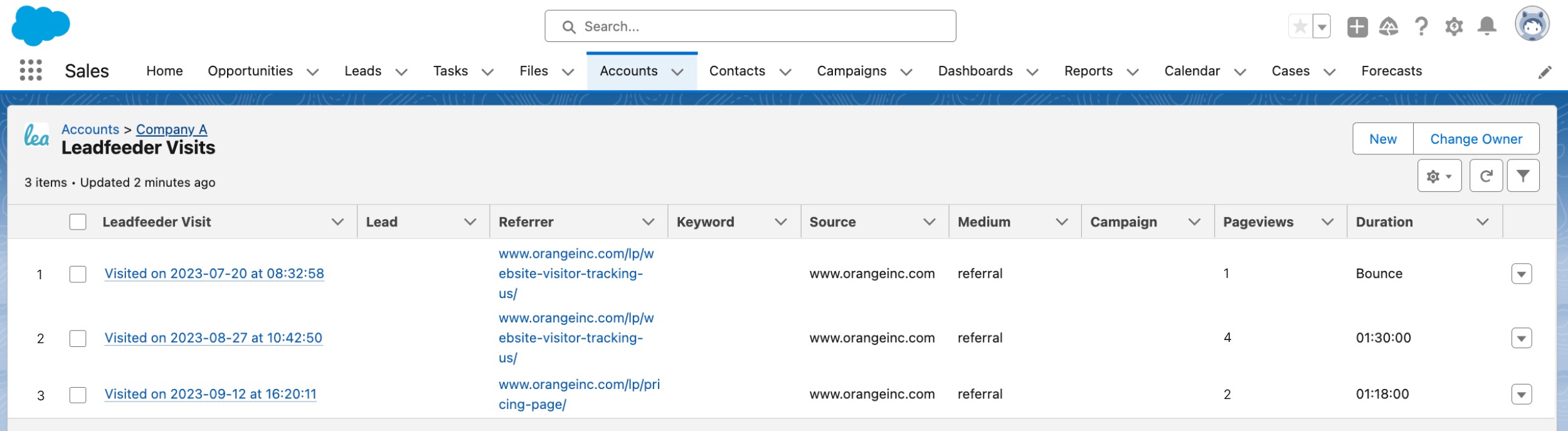Click the 01:30:00 duration cell
The image size is (1568, 431).
pos(1383,338)
